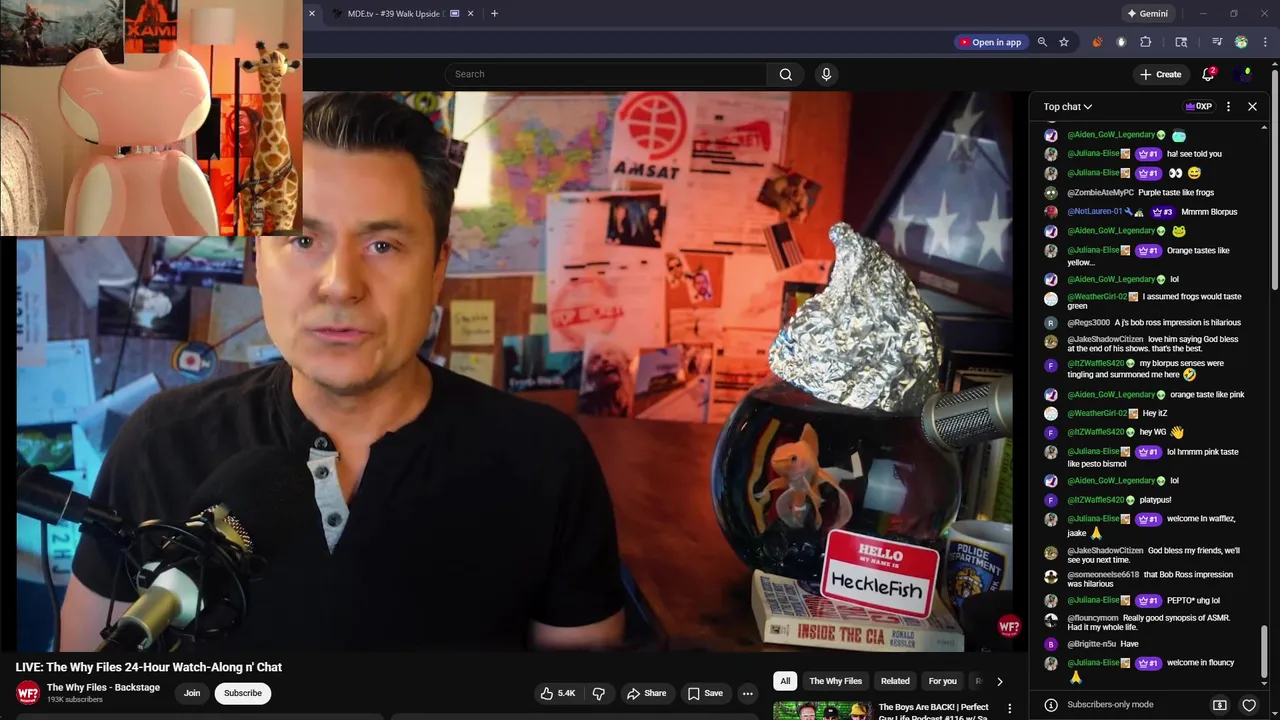
Task: Open the media controls music-note icon
Action: click(x=1217, y=42)
